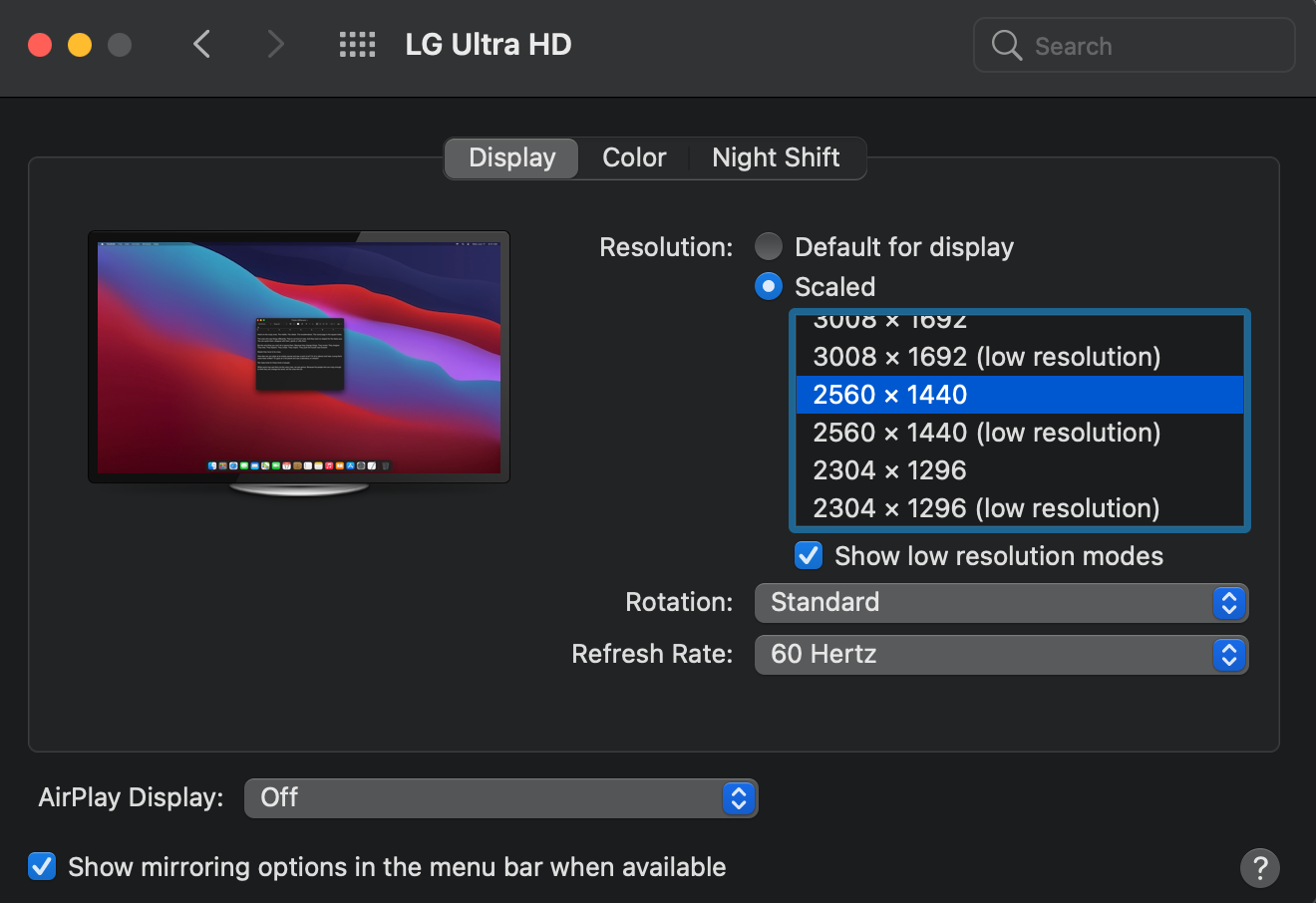
Task: Choose 3008 × 1692 (low resolution)
Action: tap(1020, 357)
